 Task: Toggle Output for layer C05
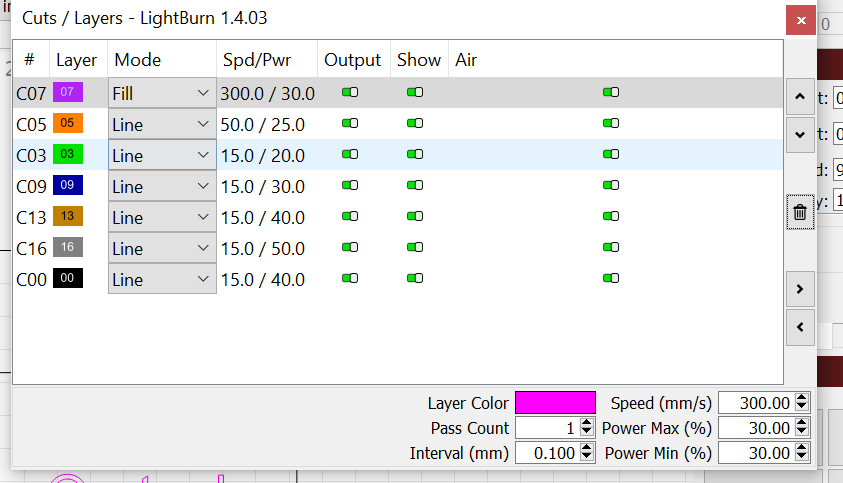(x=350, y=123)
